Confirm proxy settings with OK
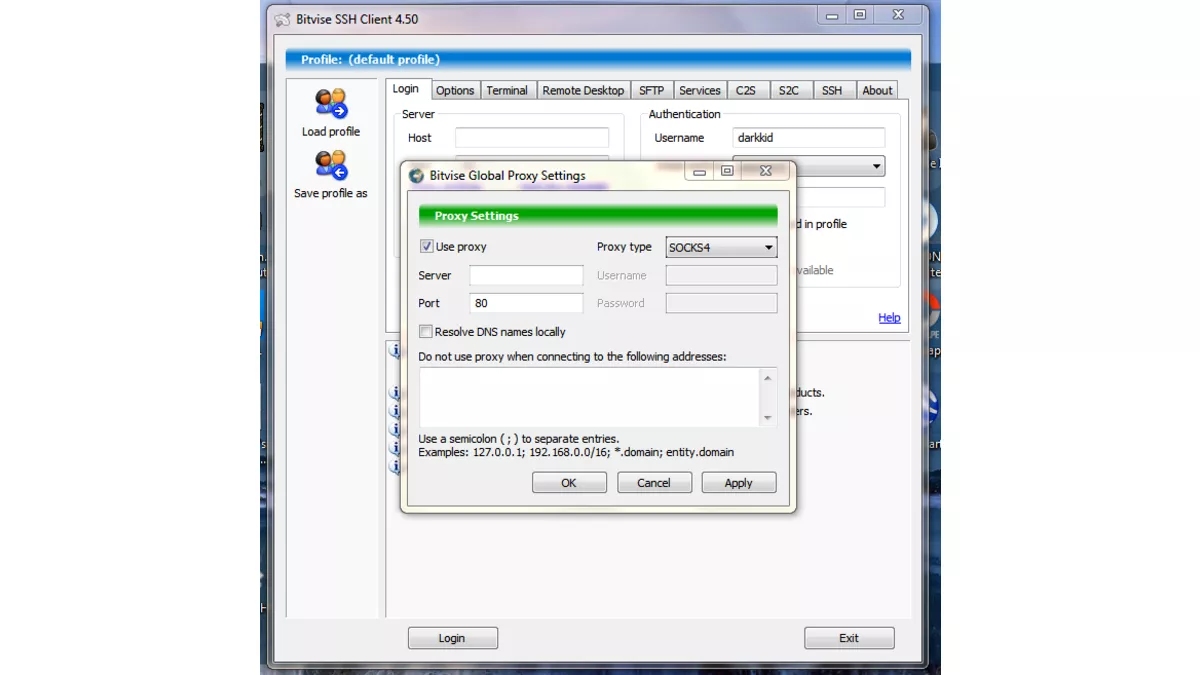Screen dimensions: 1200x675 (x=569, y=482)
